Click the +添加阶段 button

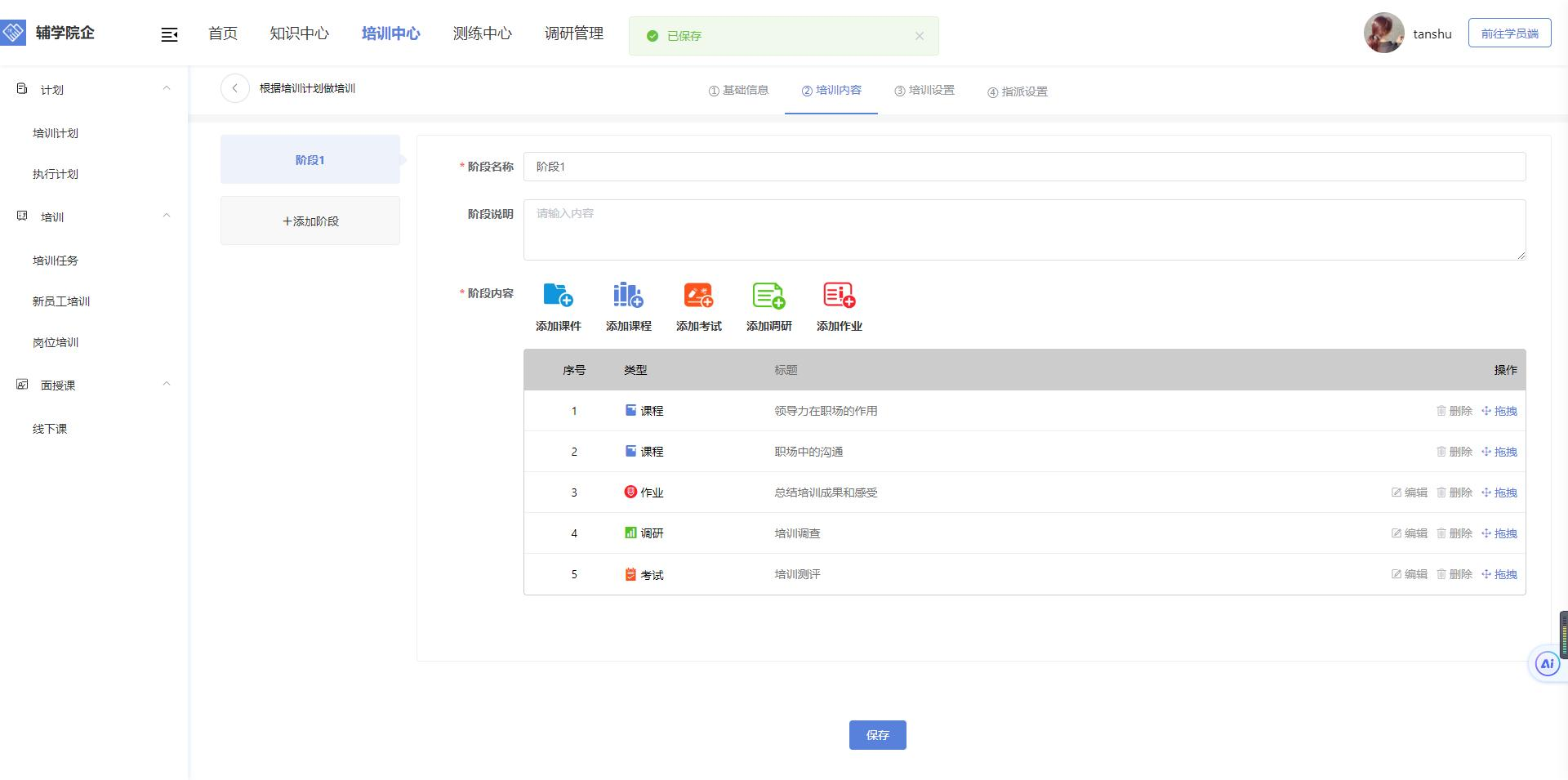pyautogui.click(x=310, y=221)
